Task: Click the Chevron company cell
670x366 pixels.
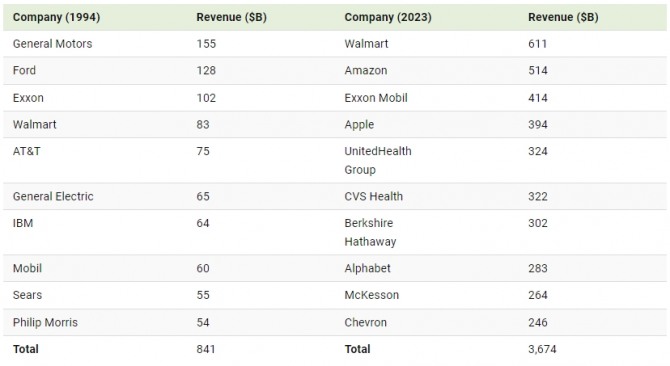Action: coord(365,322)
